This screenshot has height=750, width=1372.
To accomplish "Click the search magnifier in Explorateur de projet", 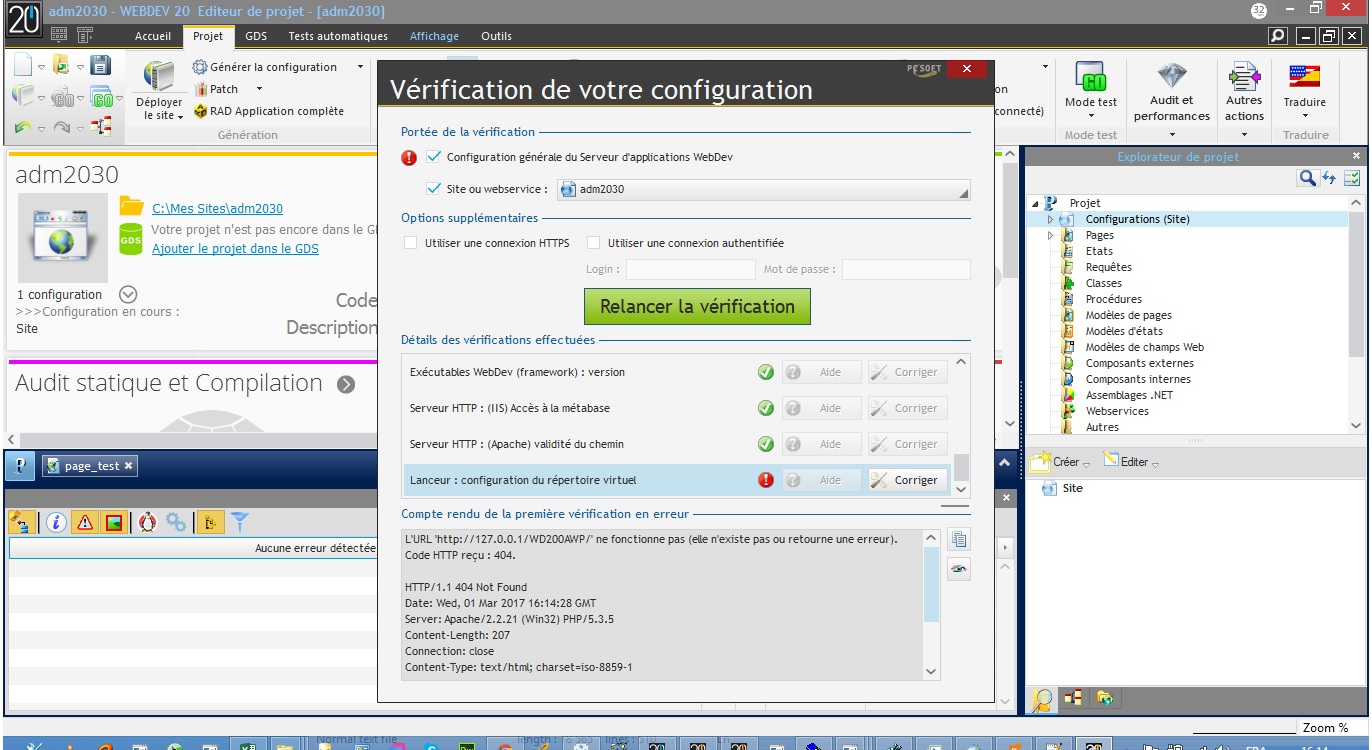I will [1307, 178].
